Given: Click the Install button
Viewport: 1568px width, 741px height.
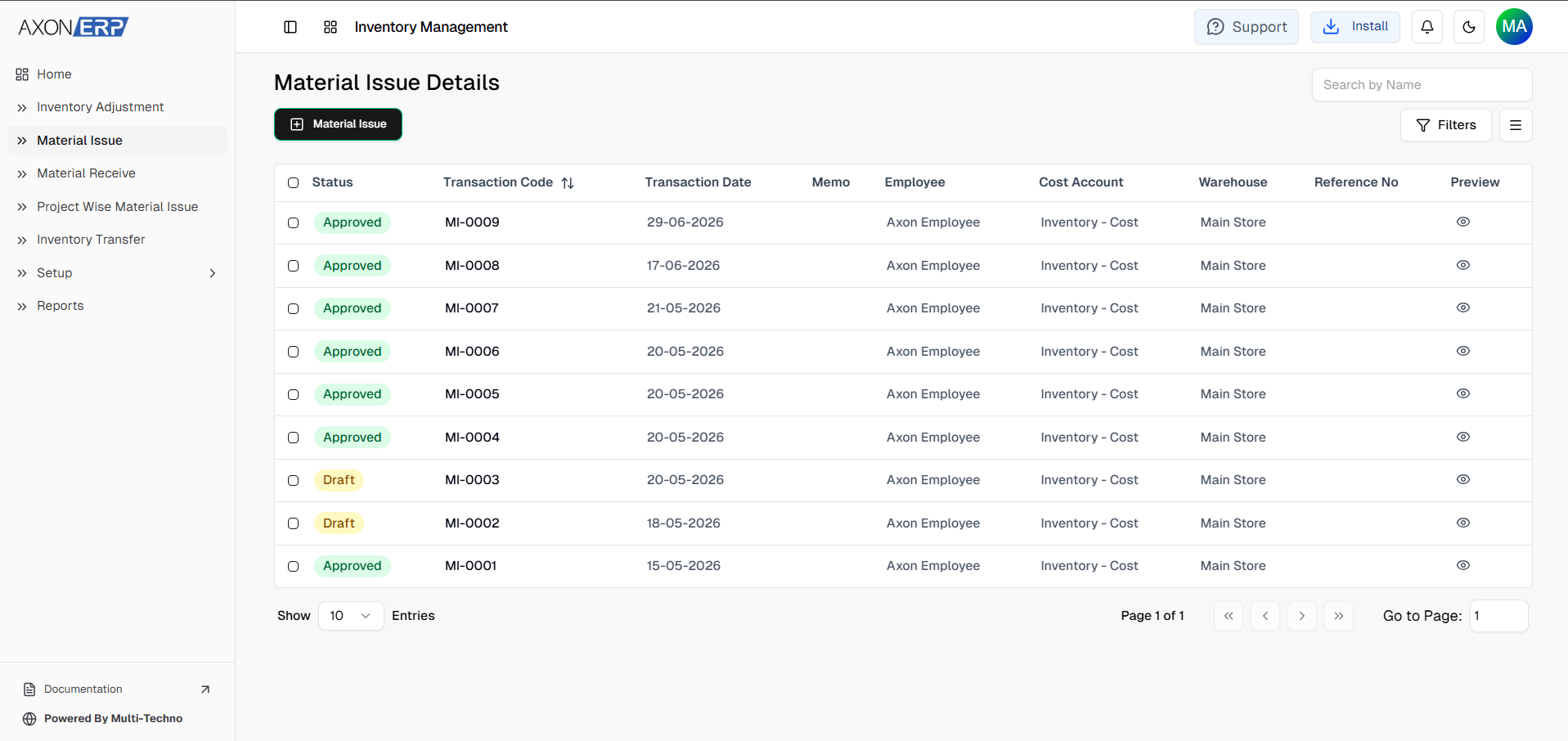Looking at the screenshot, I should (1355, 27).
